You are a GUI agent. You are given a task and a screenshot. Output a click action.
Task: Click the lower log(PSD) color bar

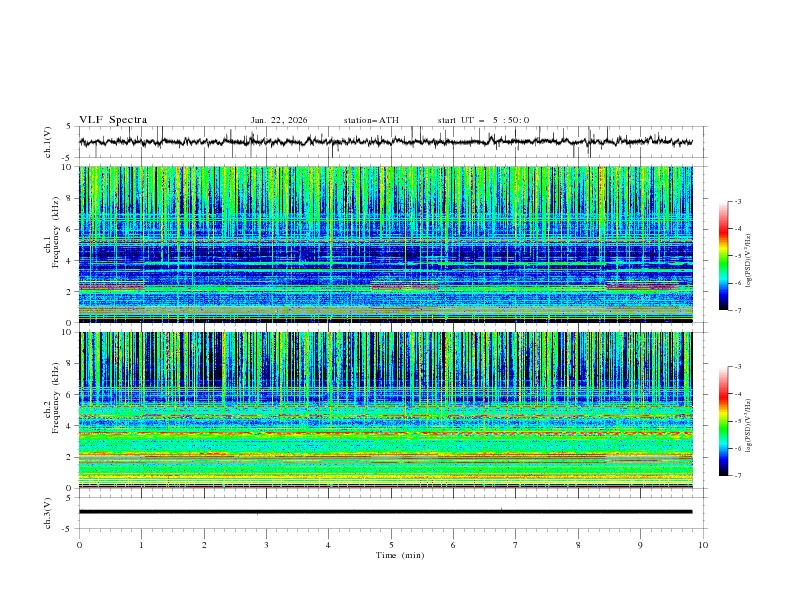[x=724, y=421]
